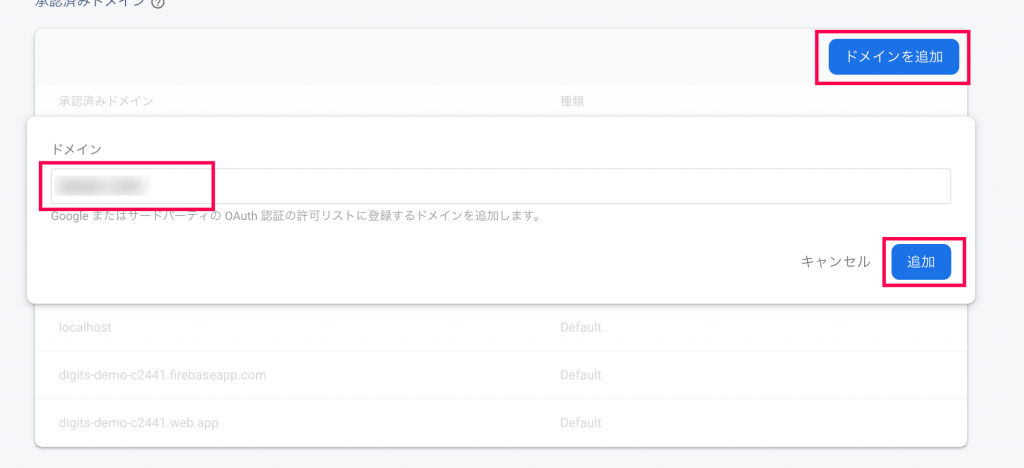Viewport: 1024px width, 468px height.
Task: Cancel the dialog via キャンセル
Action: [x=835, y=262]
